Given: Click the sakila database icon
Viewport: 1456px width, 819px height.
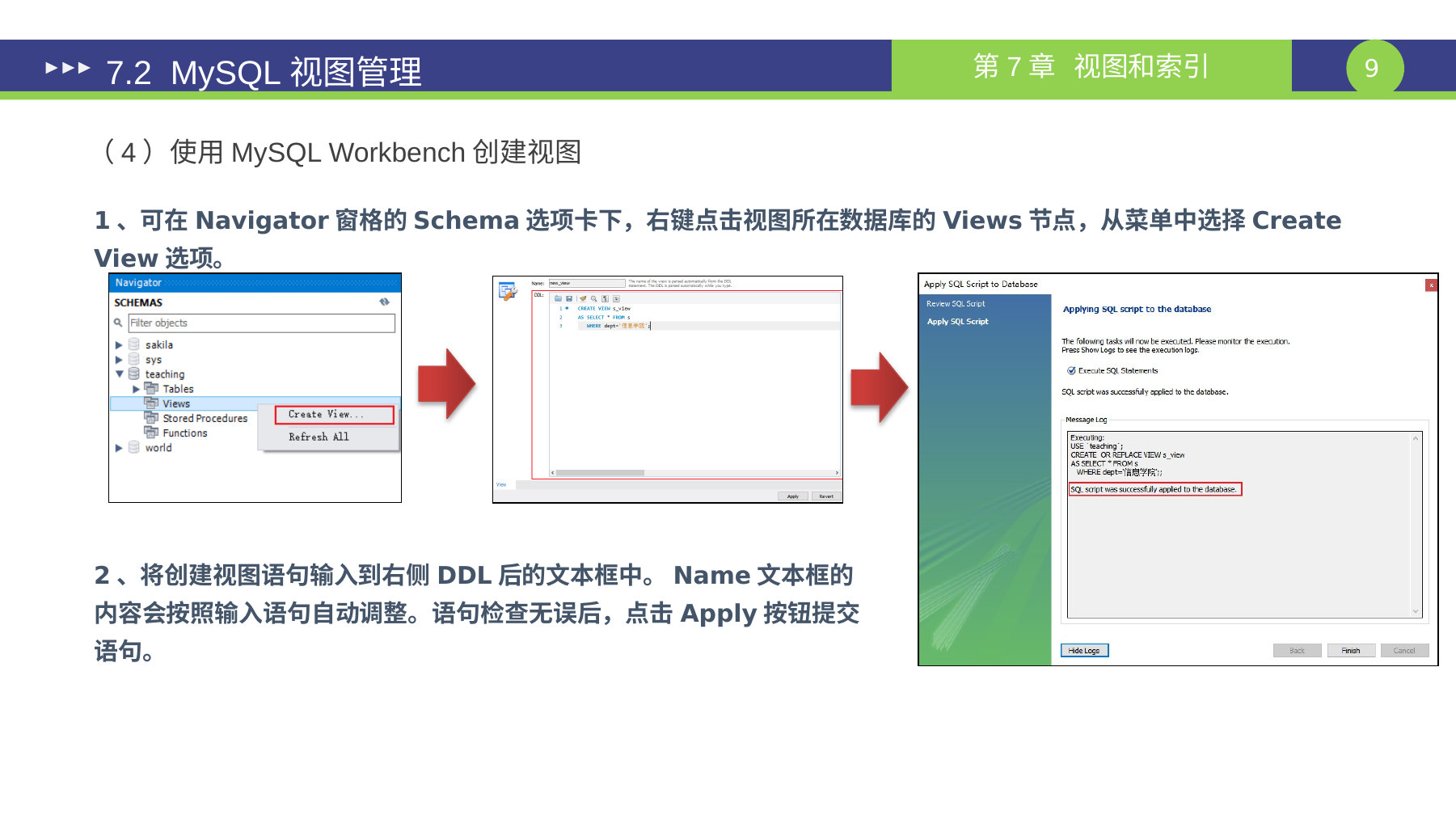Looking at the screenshot, I should [x=134, y=344].
